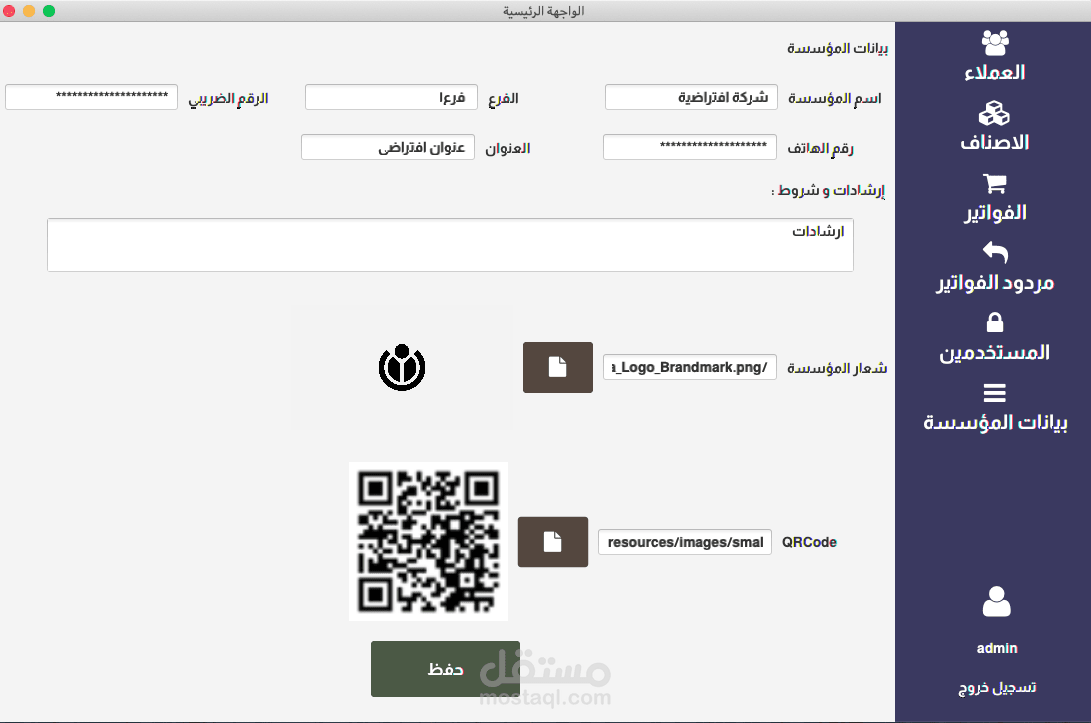Click the رقم الهاتف label
This screenshot has width=1091, height=723.
pos(820,148)
